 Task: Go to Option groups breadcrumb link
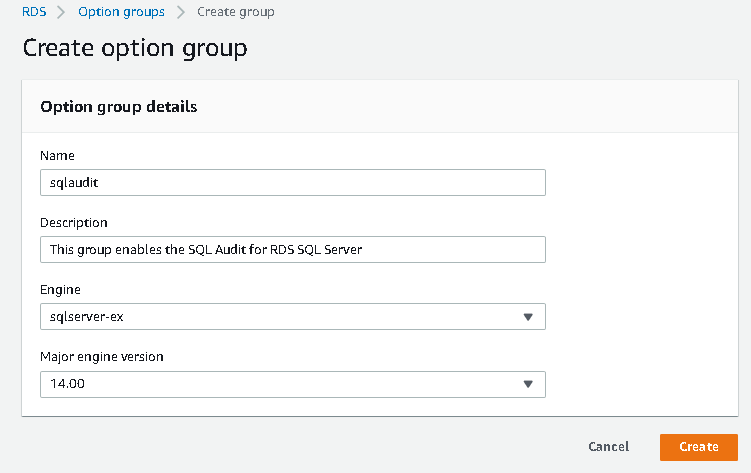122,12
